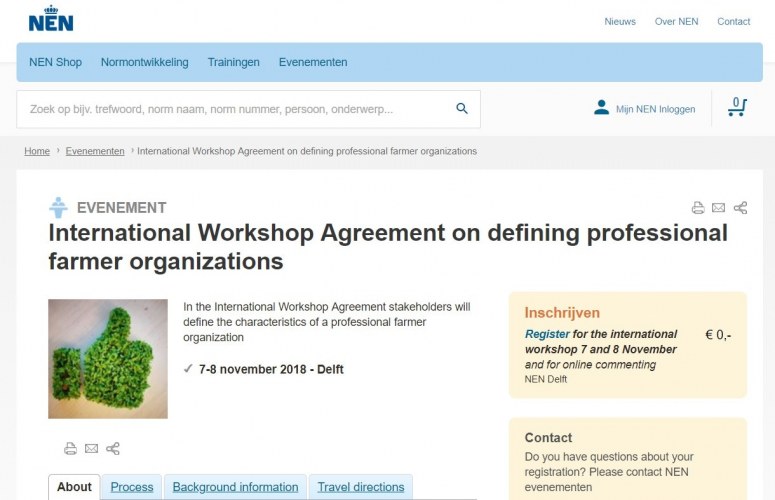This screenshot has height=500, width=775.
Task: Click the user profile icon beside Mijn NEN
Action: click(602, 108)
